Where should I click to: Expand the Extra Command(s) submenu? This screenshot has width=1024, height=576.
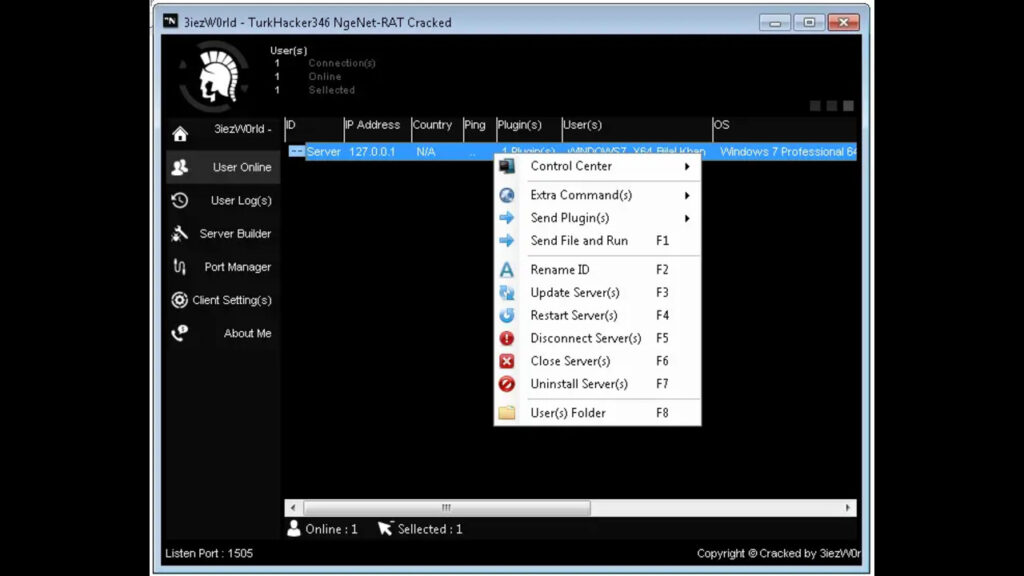click(598, 195)
